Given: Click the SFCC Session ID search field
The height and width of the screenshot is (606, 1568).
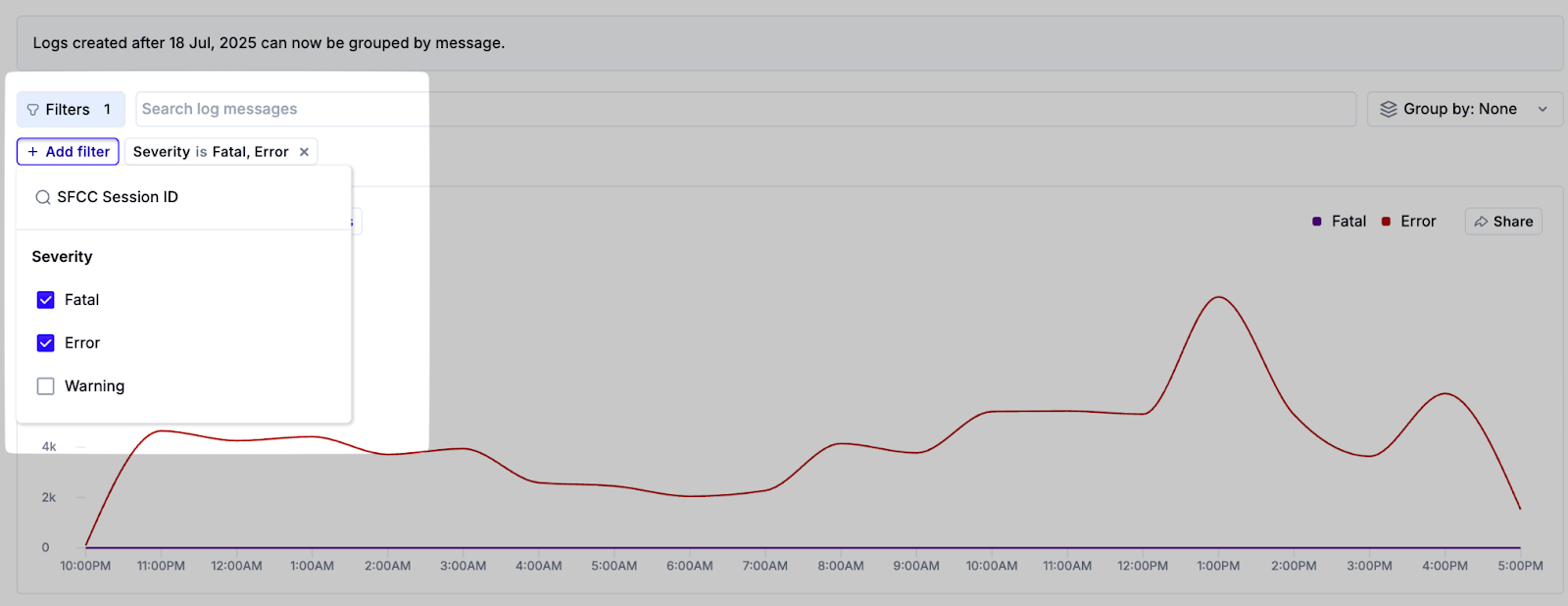Looking at the screenshot, I should click(x=184, y=197).
